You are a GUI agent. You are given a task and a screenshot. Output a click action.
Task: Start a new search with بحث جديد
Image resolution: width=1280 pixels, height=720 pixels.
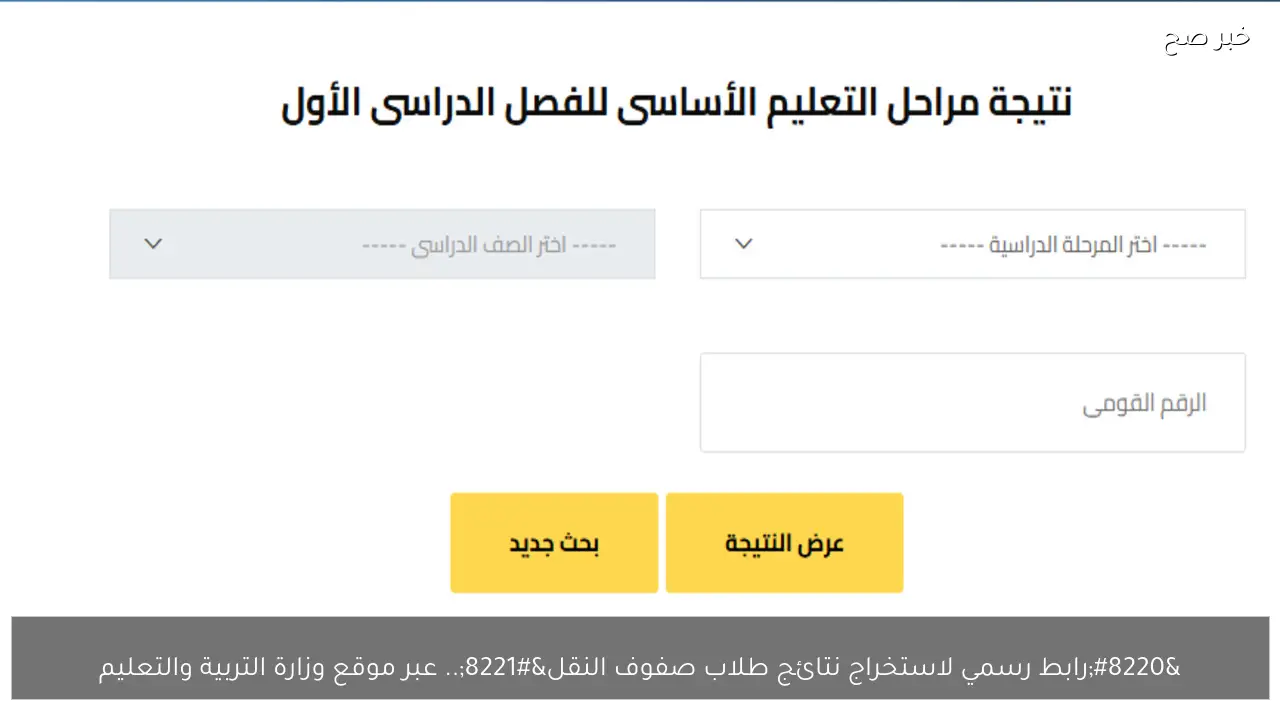click(x=554, y=542)
